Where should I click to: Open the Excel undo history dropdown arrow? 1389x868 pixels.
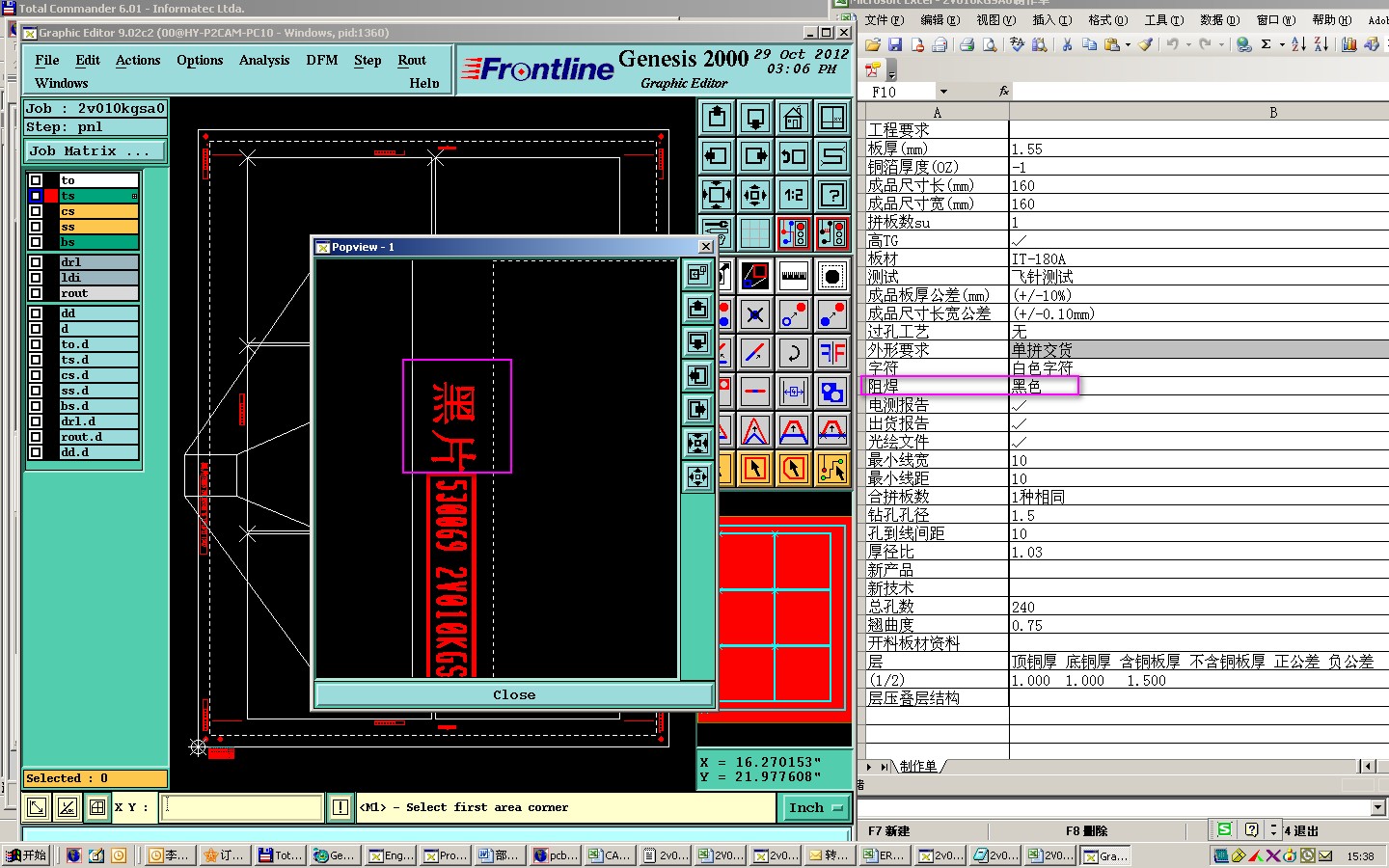(1188, 44)
